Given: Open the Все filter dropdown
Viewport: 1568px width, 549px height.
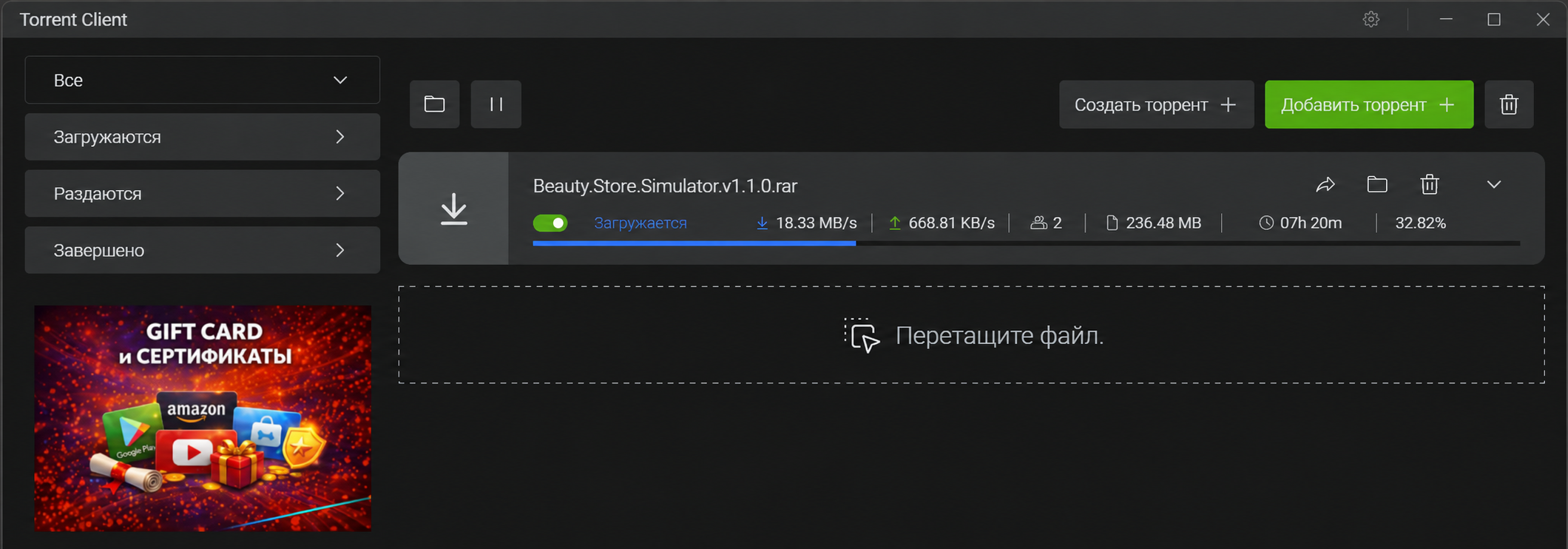Looking at the screenshot, I should tap(203, 80).
